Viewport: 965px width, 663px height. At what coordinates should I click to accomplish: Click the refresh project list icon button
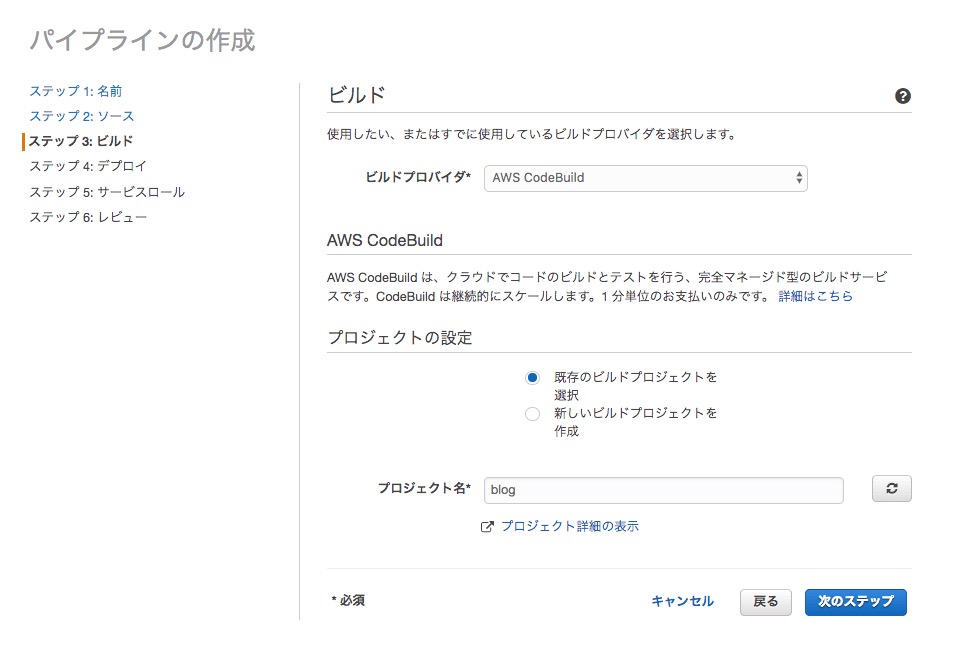tap(892, 489)
